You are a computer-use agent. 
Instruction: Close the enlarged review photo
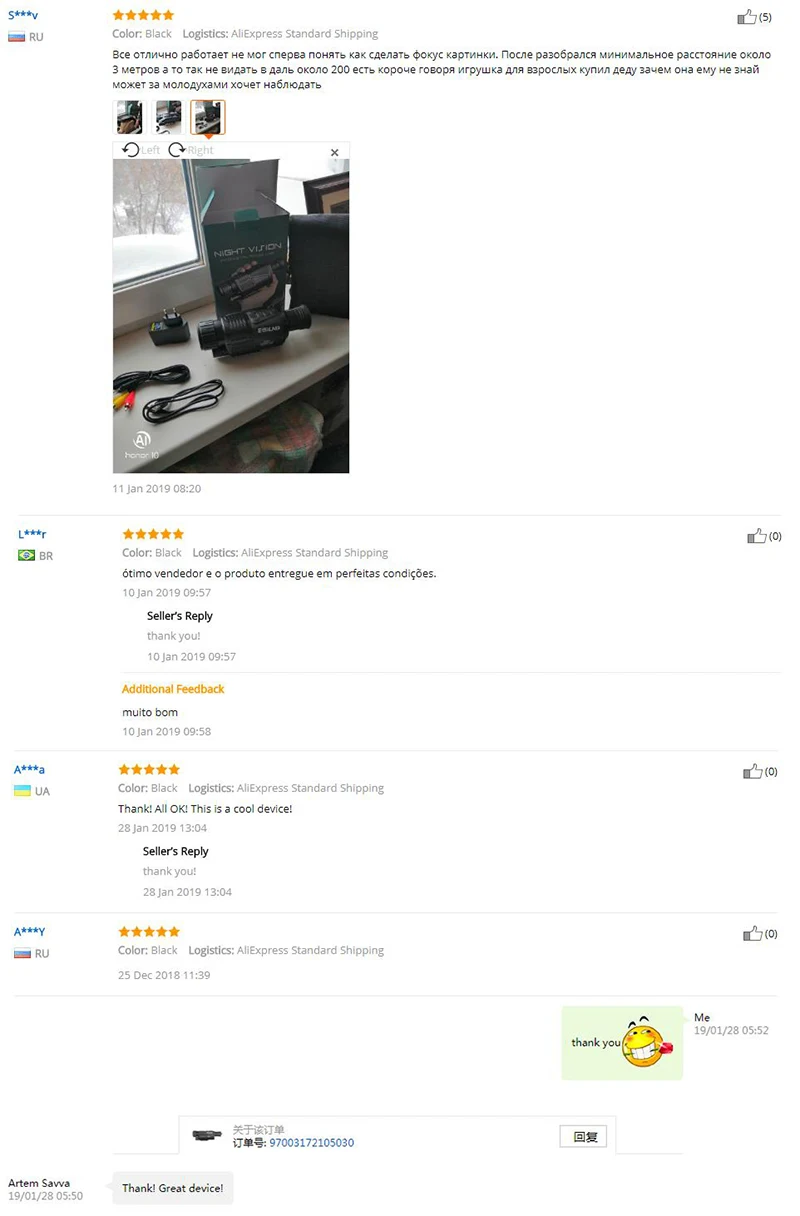[x=335, y=152]
